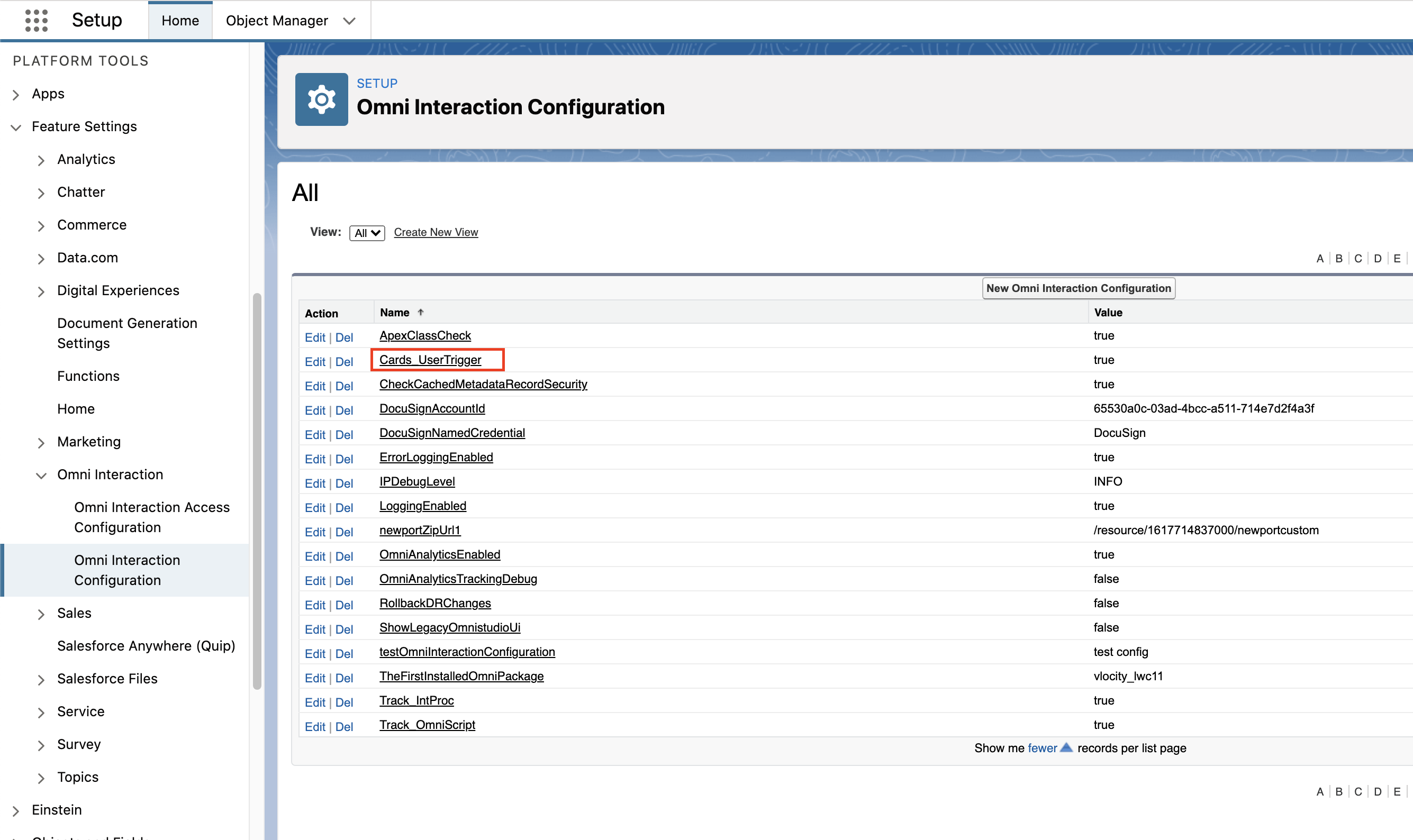The width and height of the screenshot is (1413, 840).
Task: Filter by letter A in top alphabet bar
Action: tap(1319, 259)
